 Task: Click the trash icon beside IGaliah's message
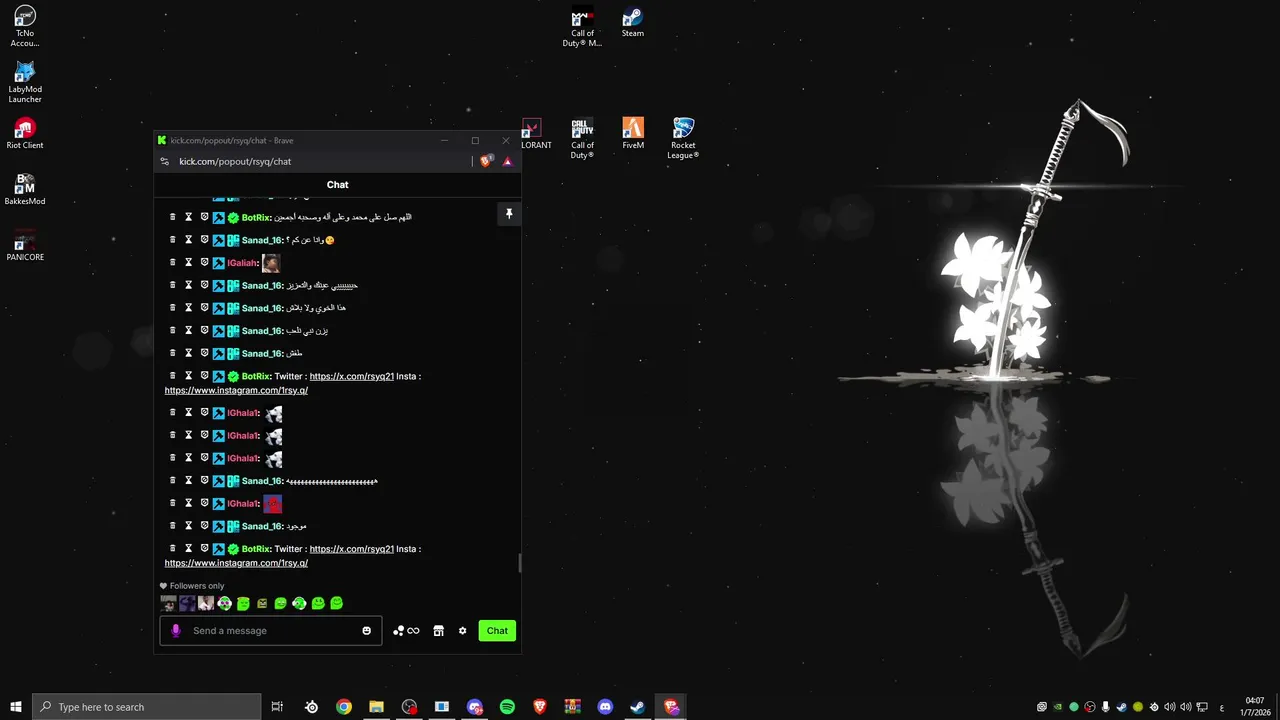point(172,262)
